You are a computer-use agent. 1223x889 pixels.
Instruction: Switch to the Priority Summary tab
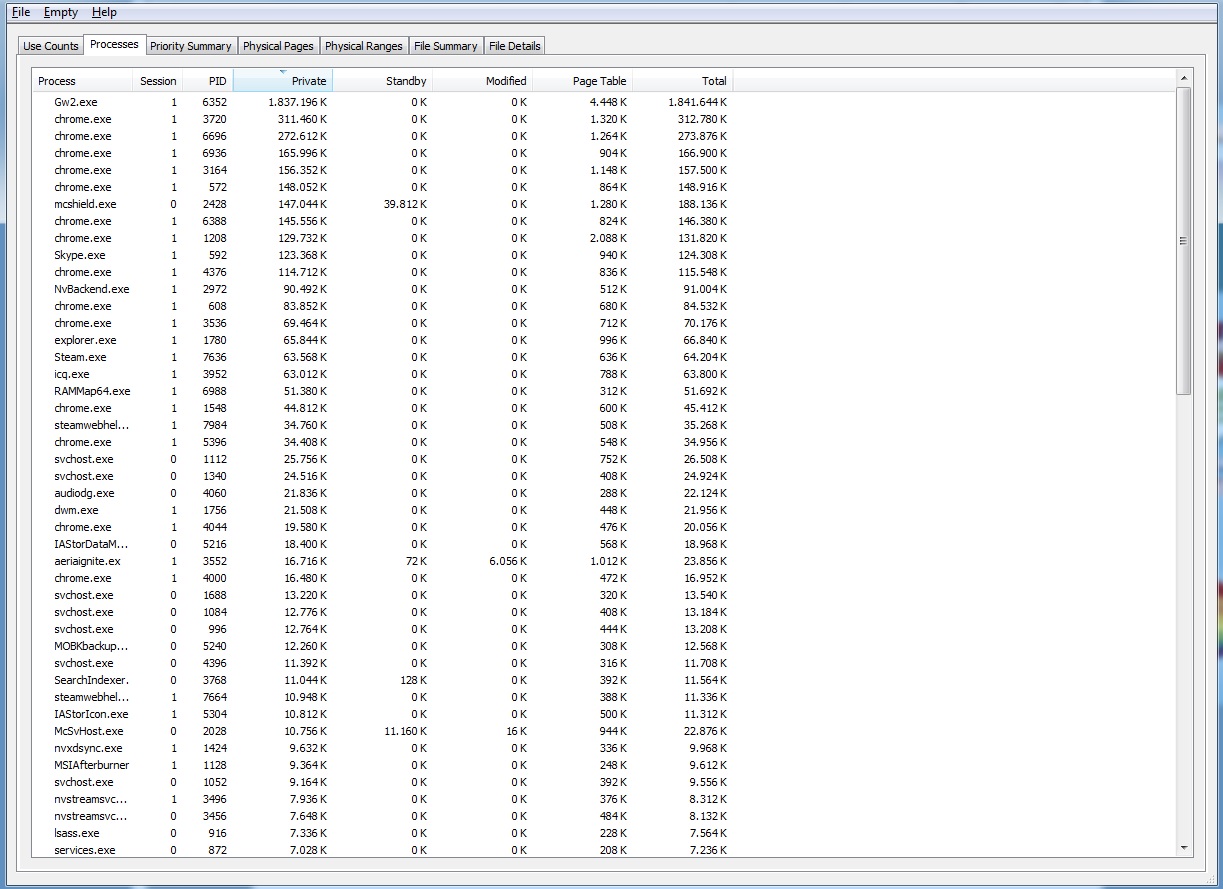191,46
